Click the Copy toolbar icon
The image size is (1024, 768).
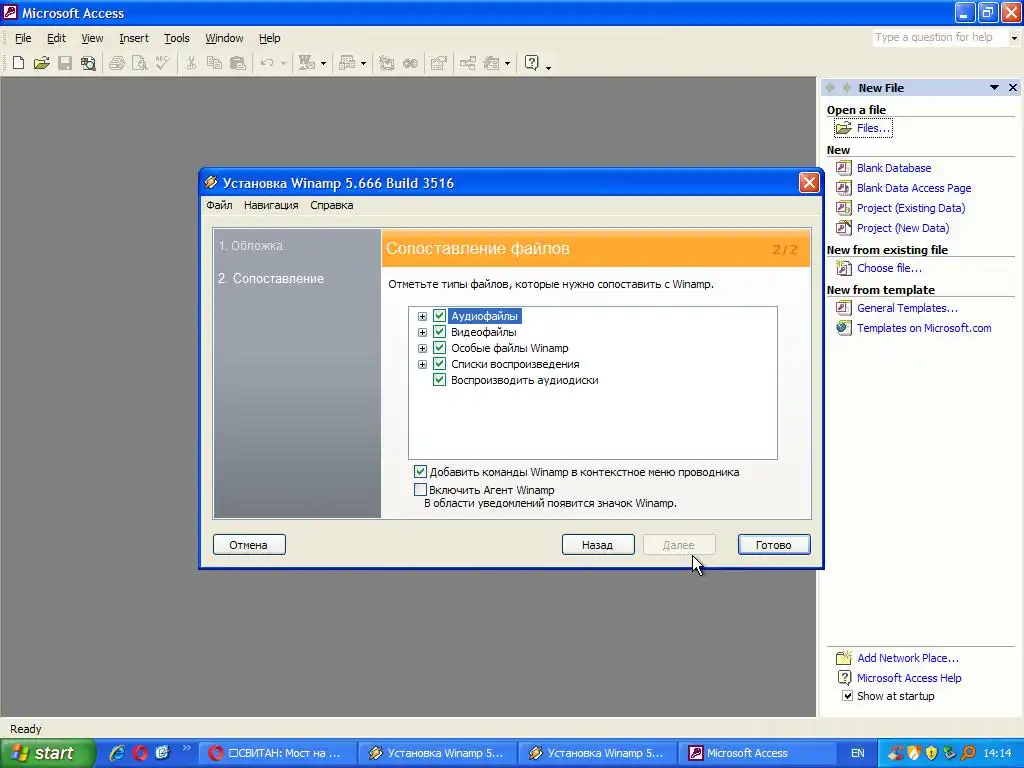pos(214,63)
